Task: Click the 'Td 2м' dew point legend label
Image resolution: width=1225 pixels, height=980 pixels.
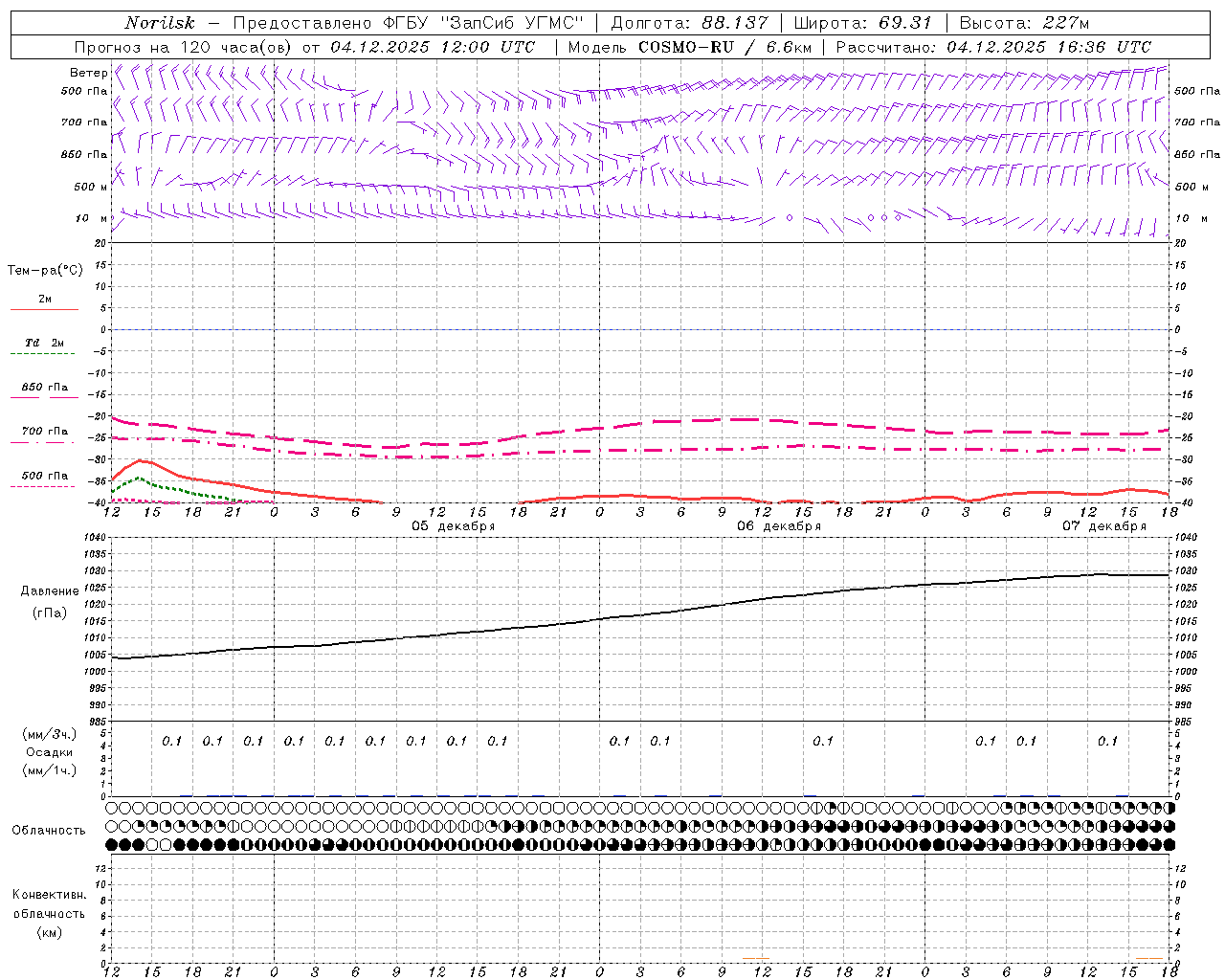Action: [44, 343]
